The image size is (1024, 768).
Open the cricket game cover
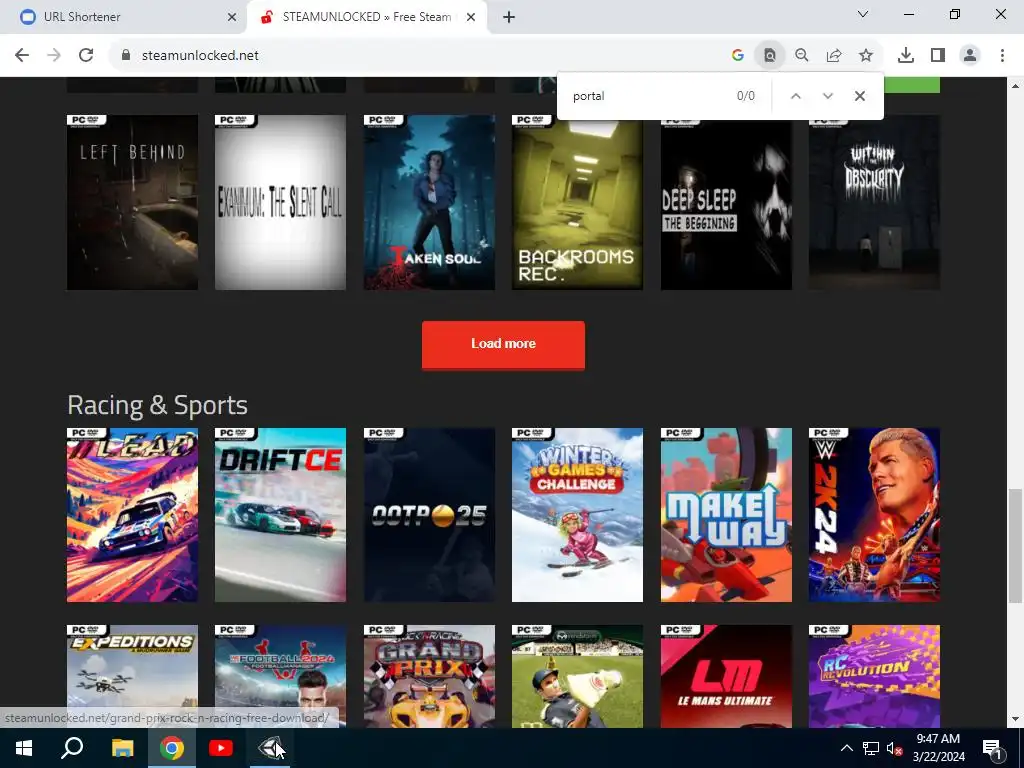pos(577,677)
